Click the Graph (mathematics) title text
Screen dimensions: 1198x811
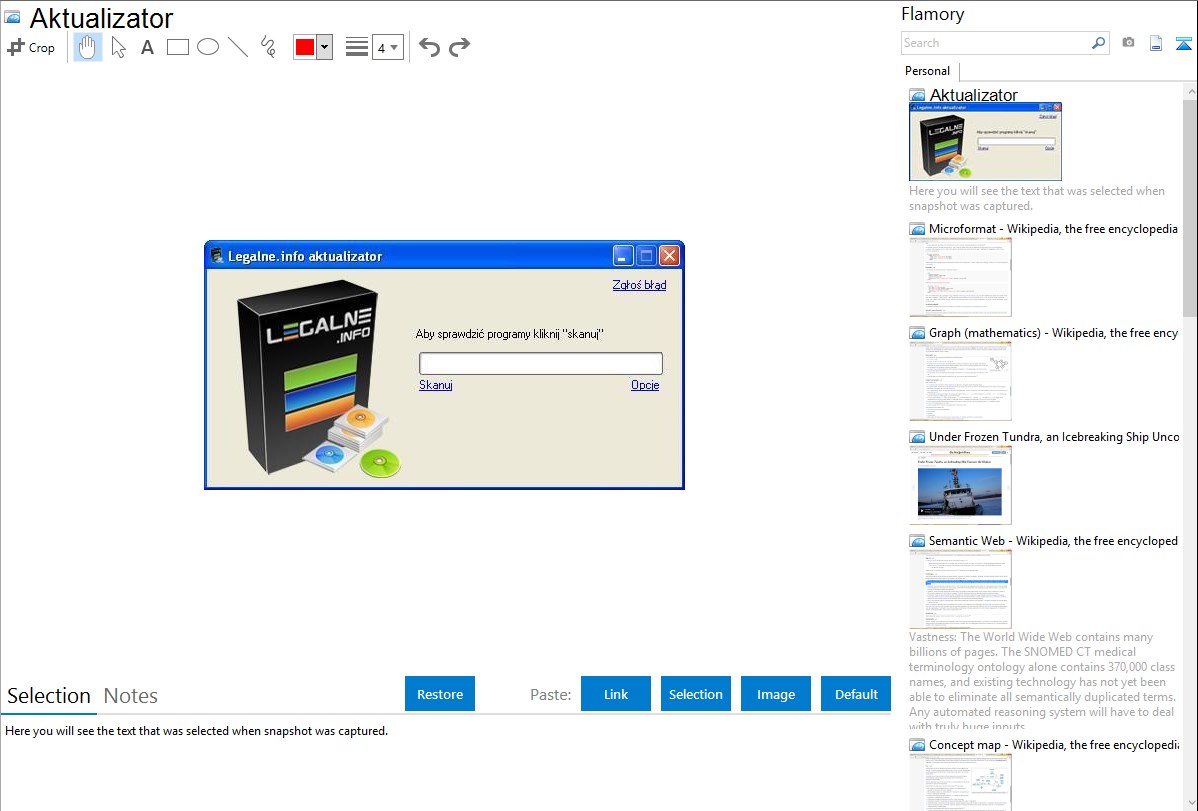[x=1053, y=333]
